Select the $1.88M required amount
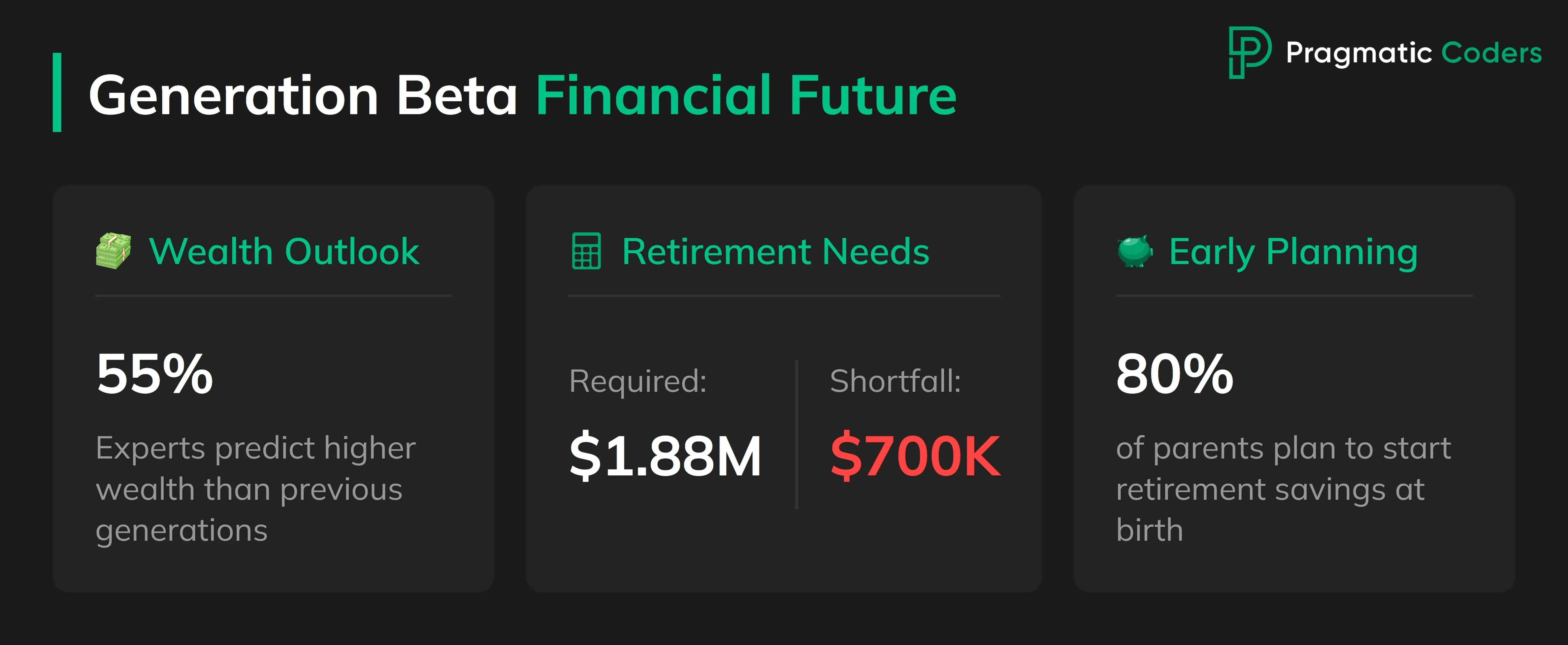 point(665,455)
